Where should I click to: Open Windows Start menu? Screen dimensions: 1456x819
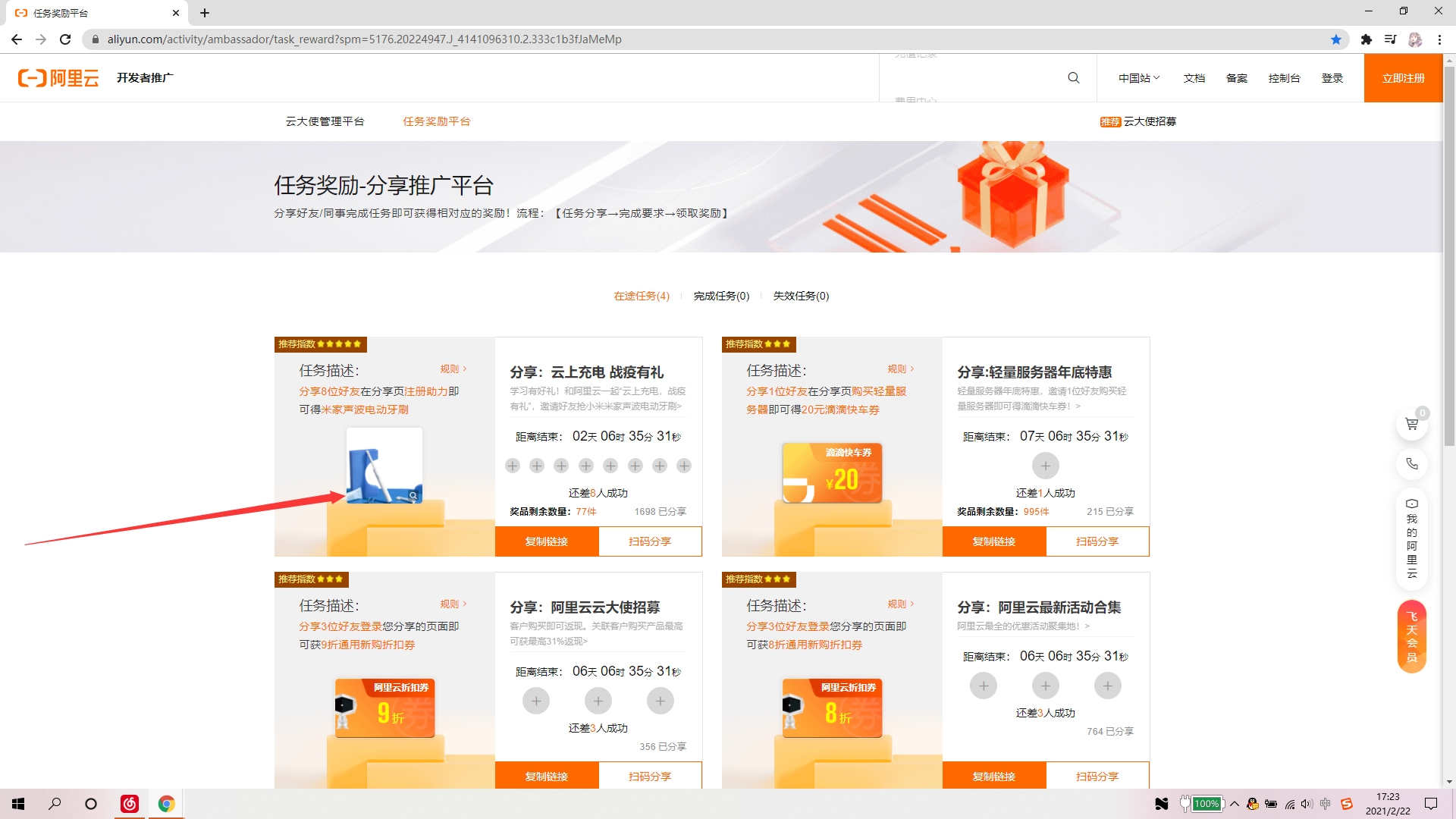18,804
